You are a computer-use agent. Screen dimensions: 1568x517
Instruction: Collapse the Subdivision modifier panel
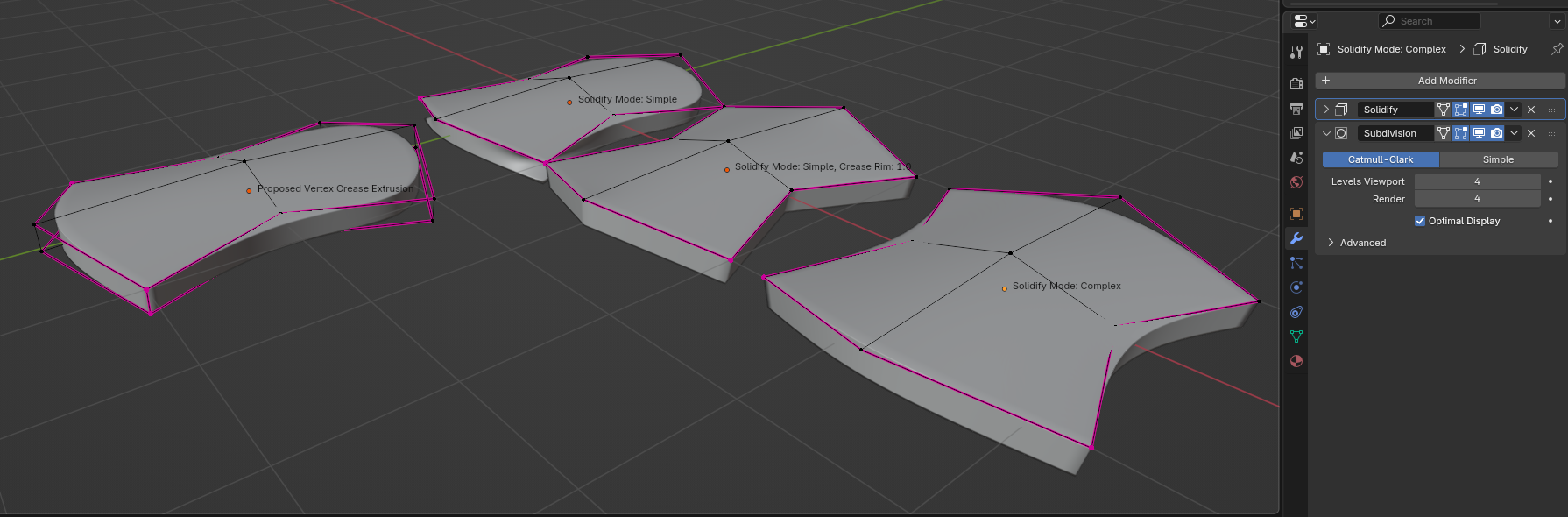1326,133
